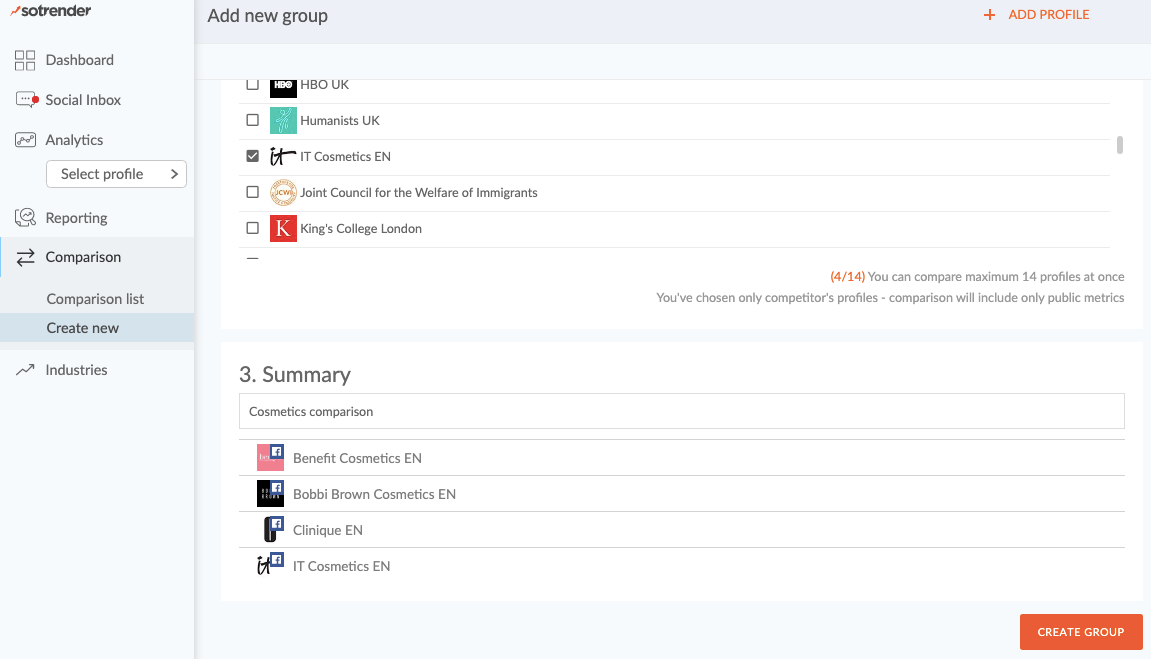This screenshot has width=1151, height=659.
Task: Click the Industries trend icon
Action: tap(25, 370)
